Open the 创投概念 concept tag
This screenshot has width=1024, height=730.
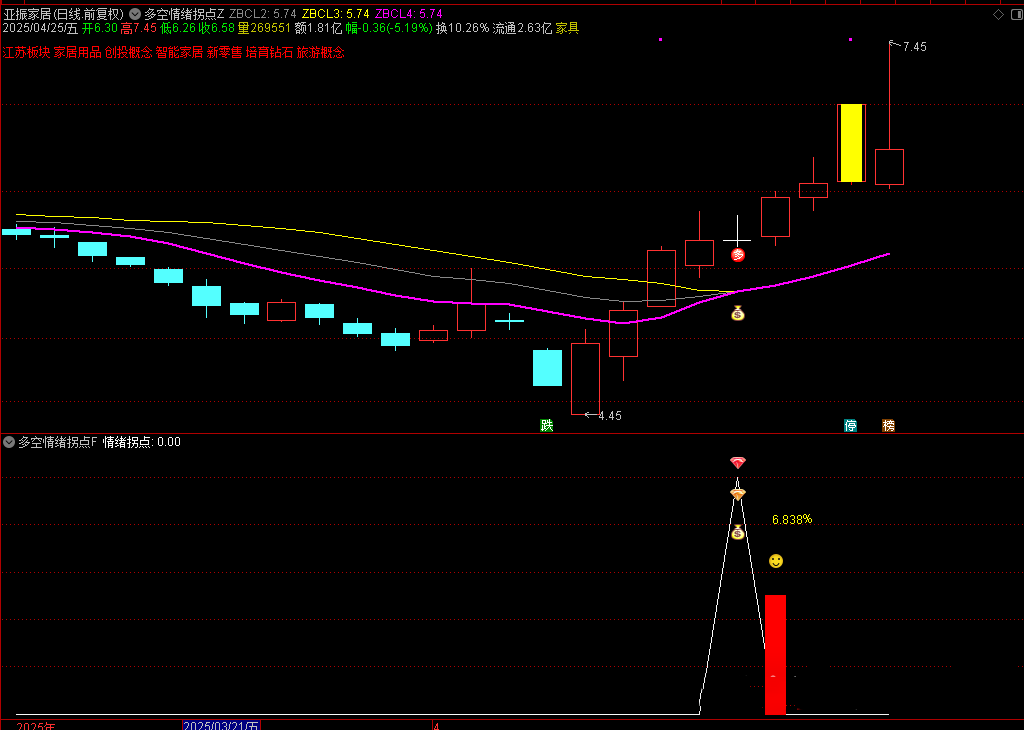pyautogui.click(x=128, y=52)
